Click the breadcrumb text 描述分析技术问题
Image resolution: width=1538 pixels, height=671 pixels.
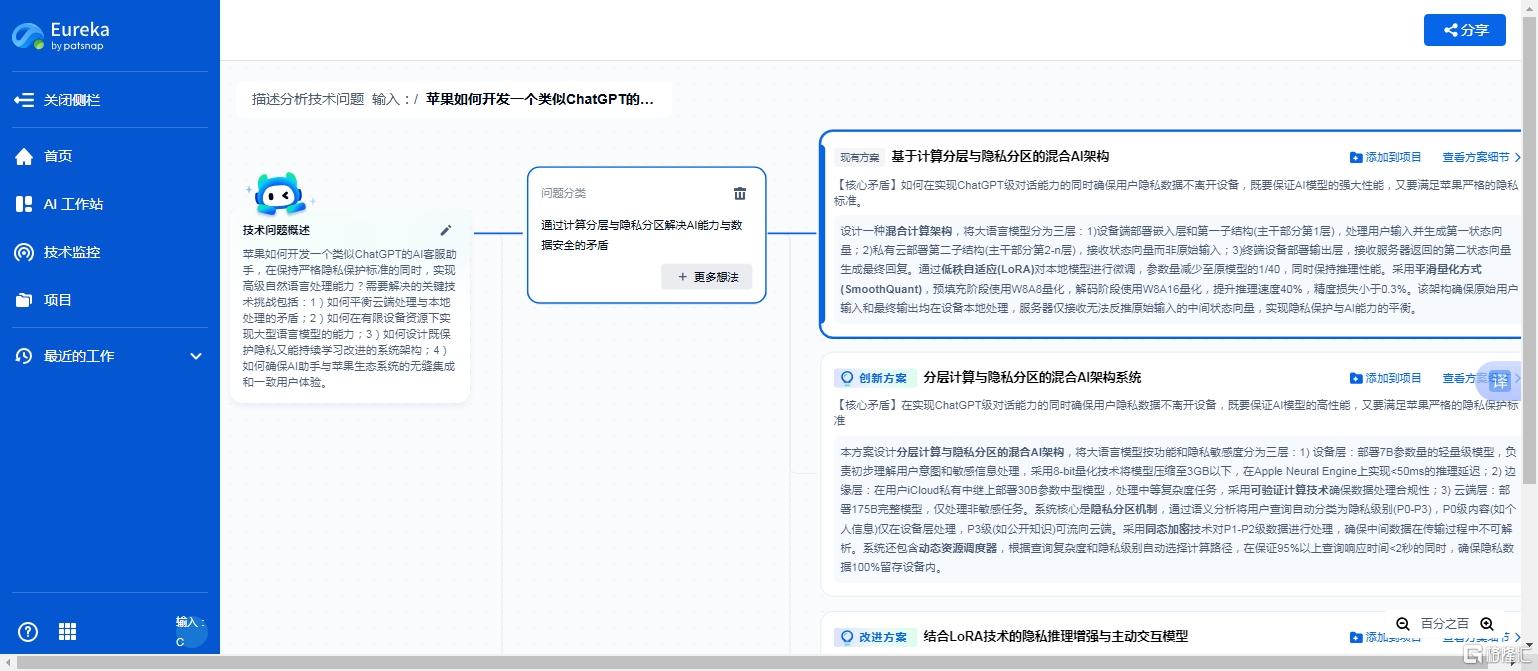pyautogui.click(x=307, y=99)
